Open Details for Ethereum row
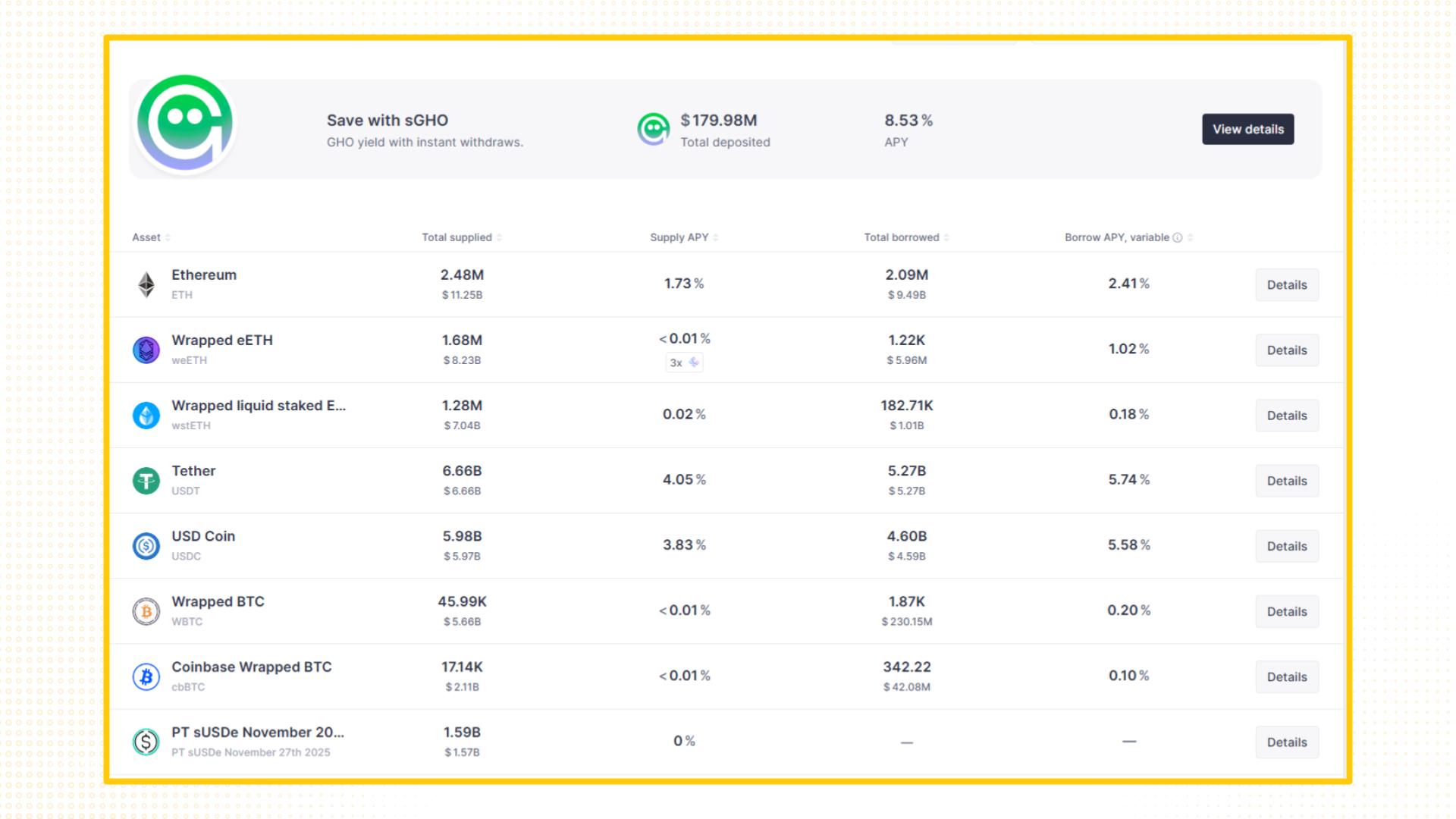 coord(1286,285)
